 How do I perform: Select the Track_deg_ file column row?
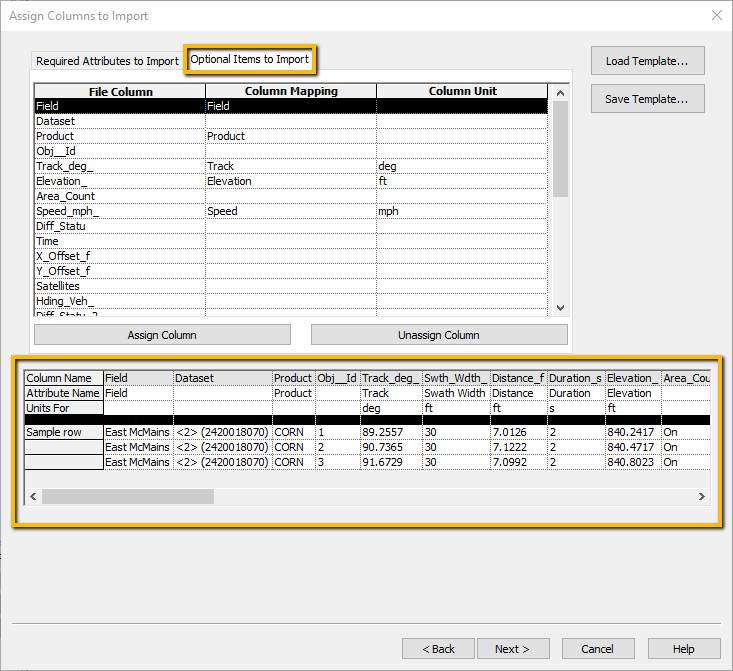(291, 166)
